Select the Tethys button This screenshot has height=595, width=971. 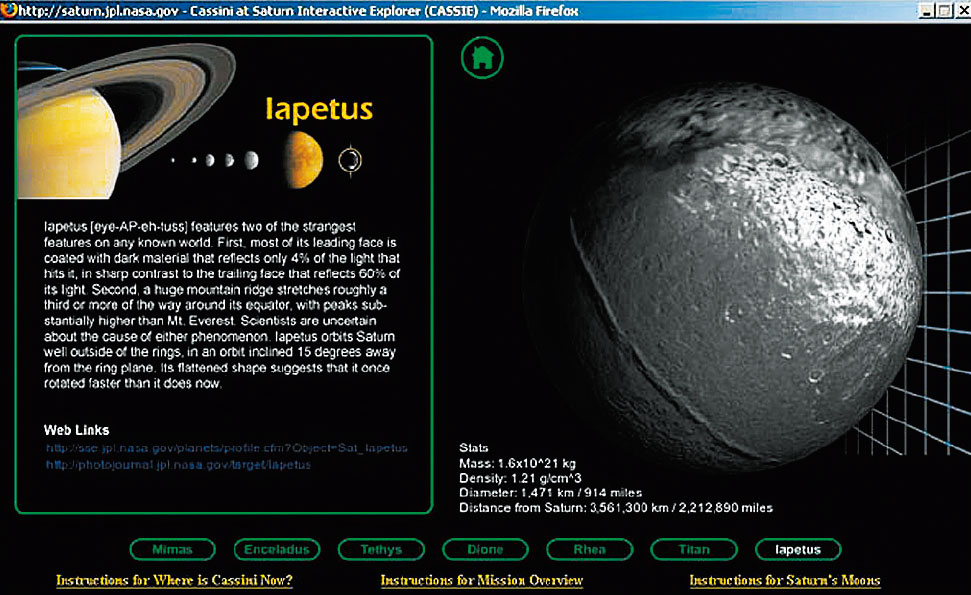pyautogui.click(x=381, y=550)
